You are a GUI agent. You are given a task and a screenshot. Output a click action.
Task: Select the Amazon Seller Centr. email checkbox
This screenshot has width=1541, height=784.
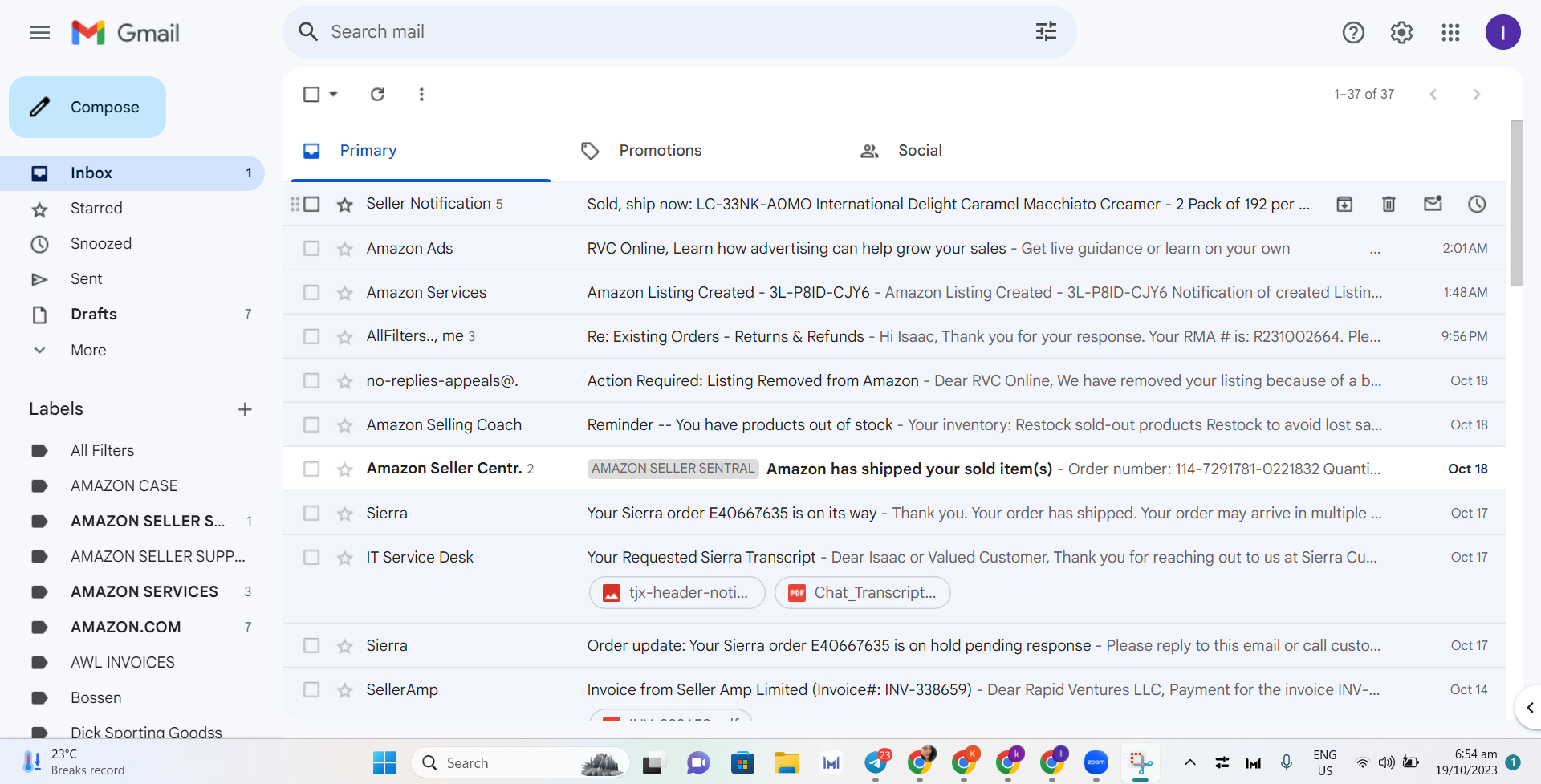tap(311, 469)
